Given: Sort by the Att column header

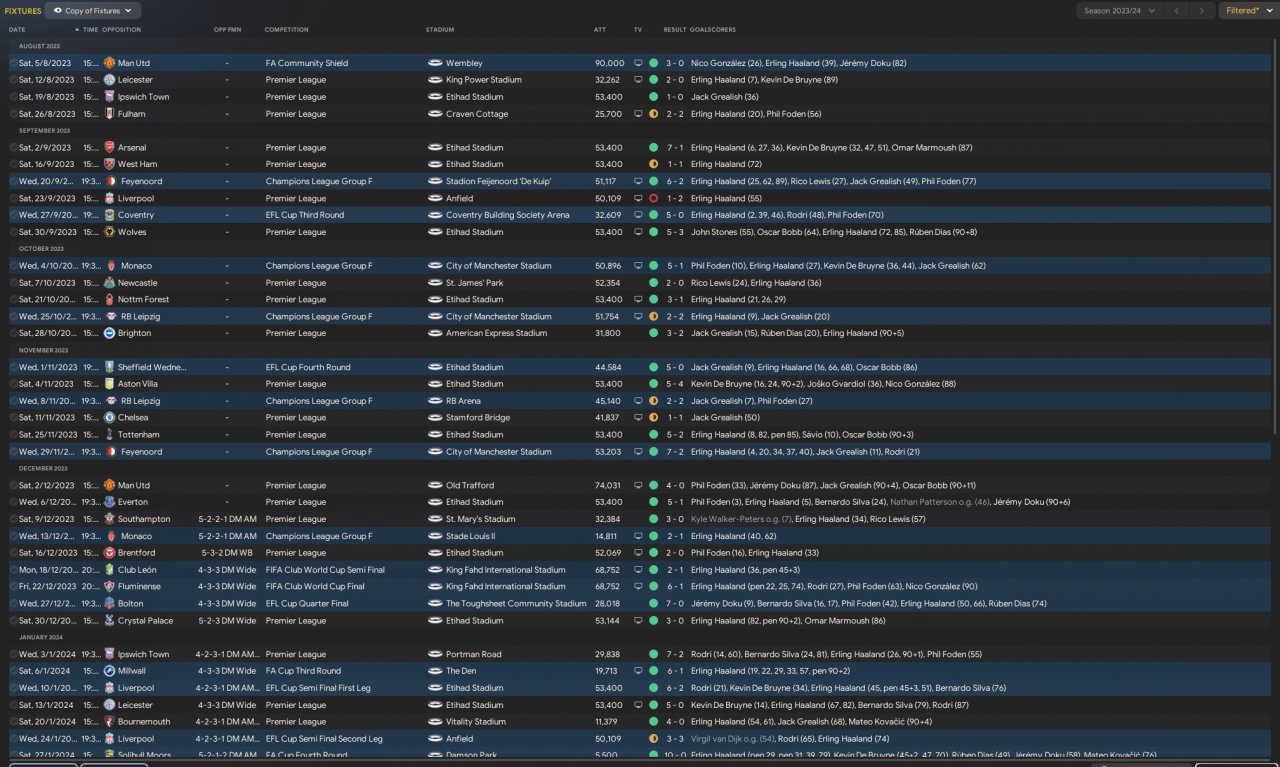Looking at the screenshot, I should [x=600, y=30].
